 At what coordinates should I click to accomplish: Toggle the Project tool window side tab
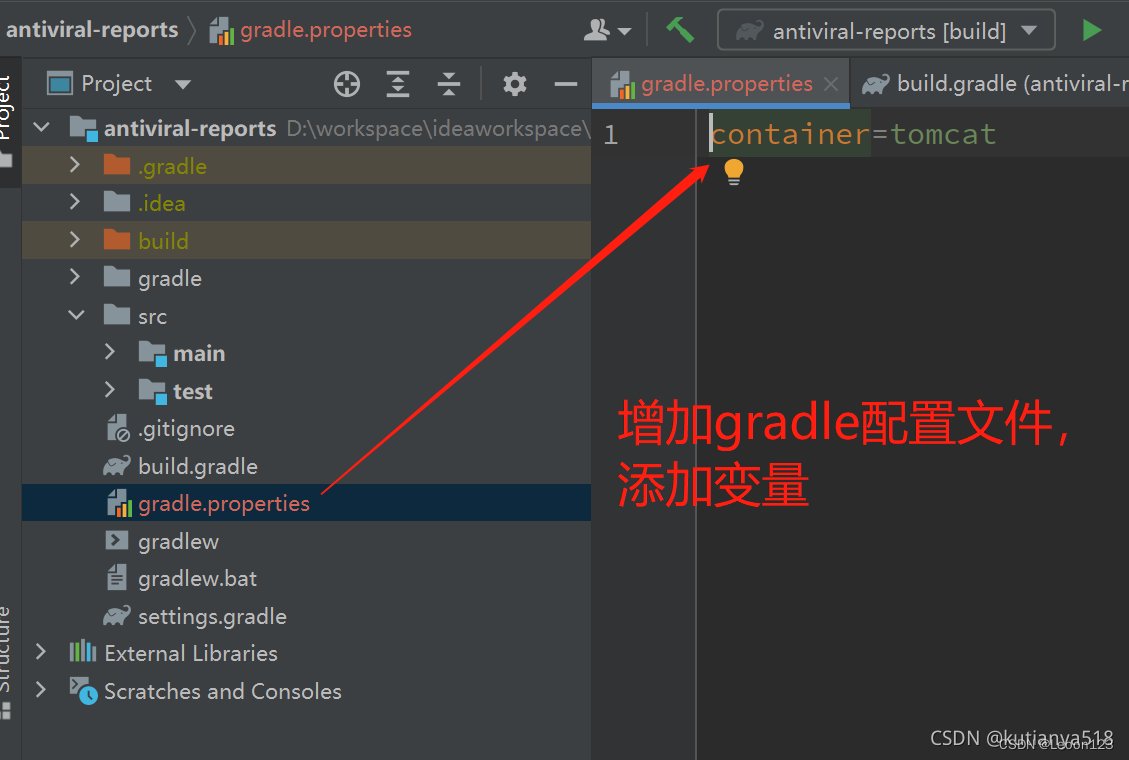pyautogui.click(x=7, y=121)
